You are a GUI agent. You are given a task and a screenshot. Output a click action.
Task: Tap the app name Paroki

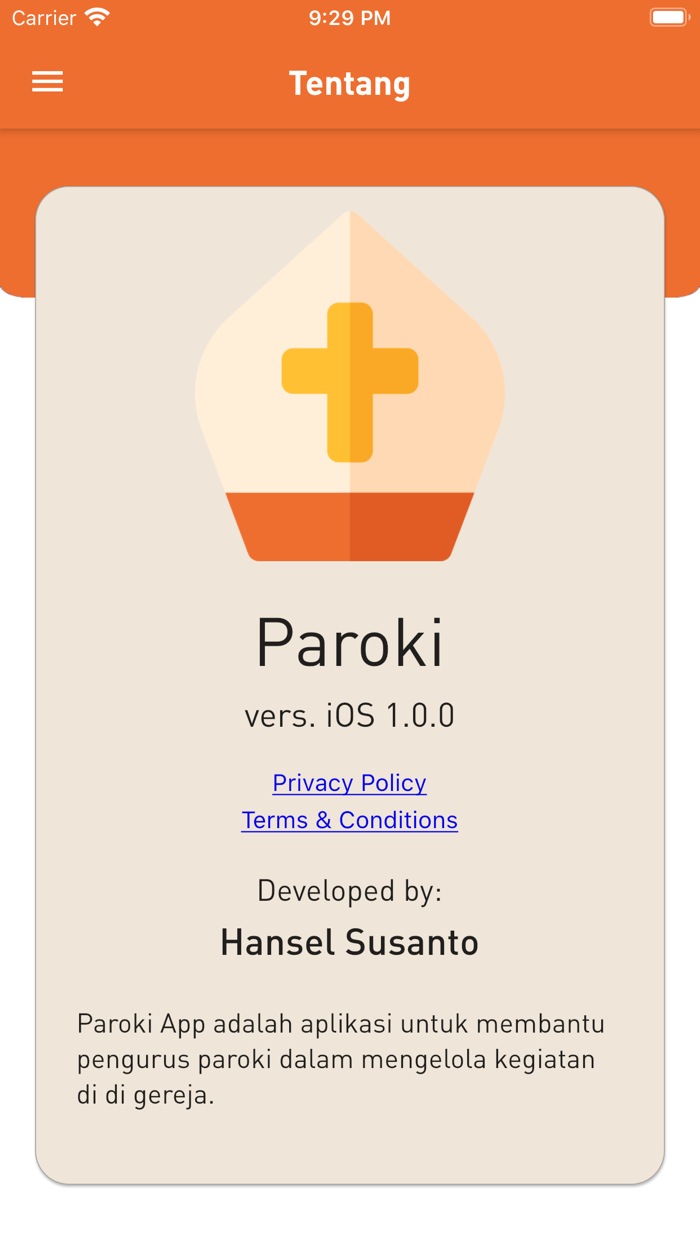pos(349,643)
